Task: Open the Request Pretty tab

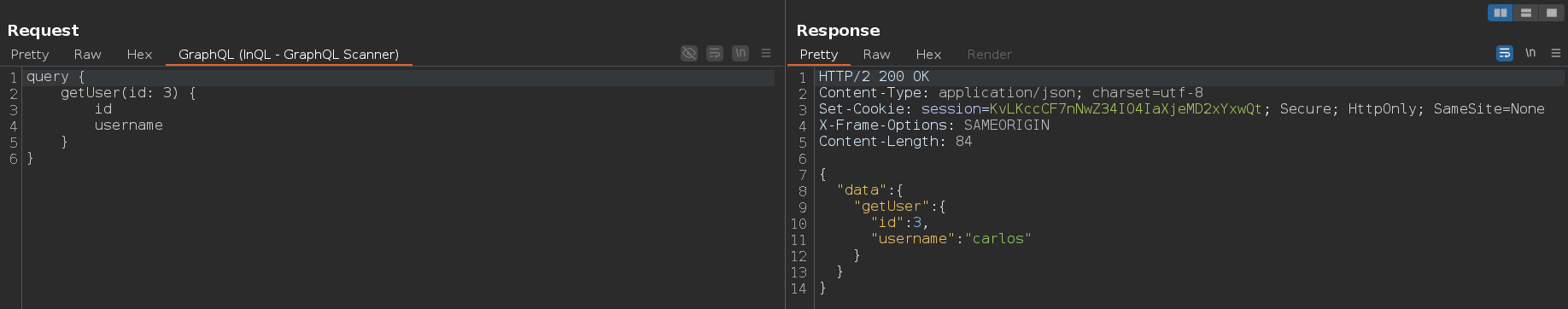Action: pos(30,54)
